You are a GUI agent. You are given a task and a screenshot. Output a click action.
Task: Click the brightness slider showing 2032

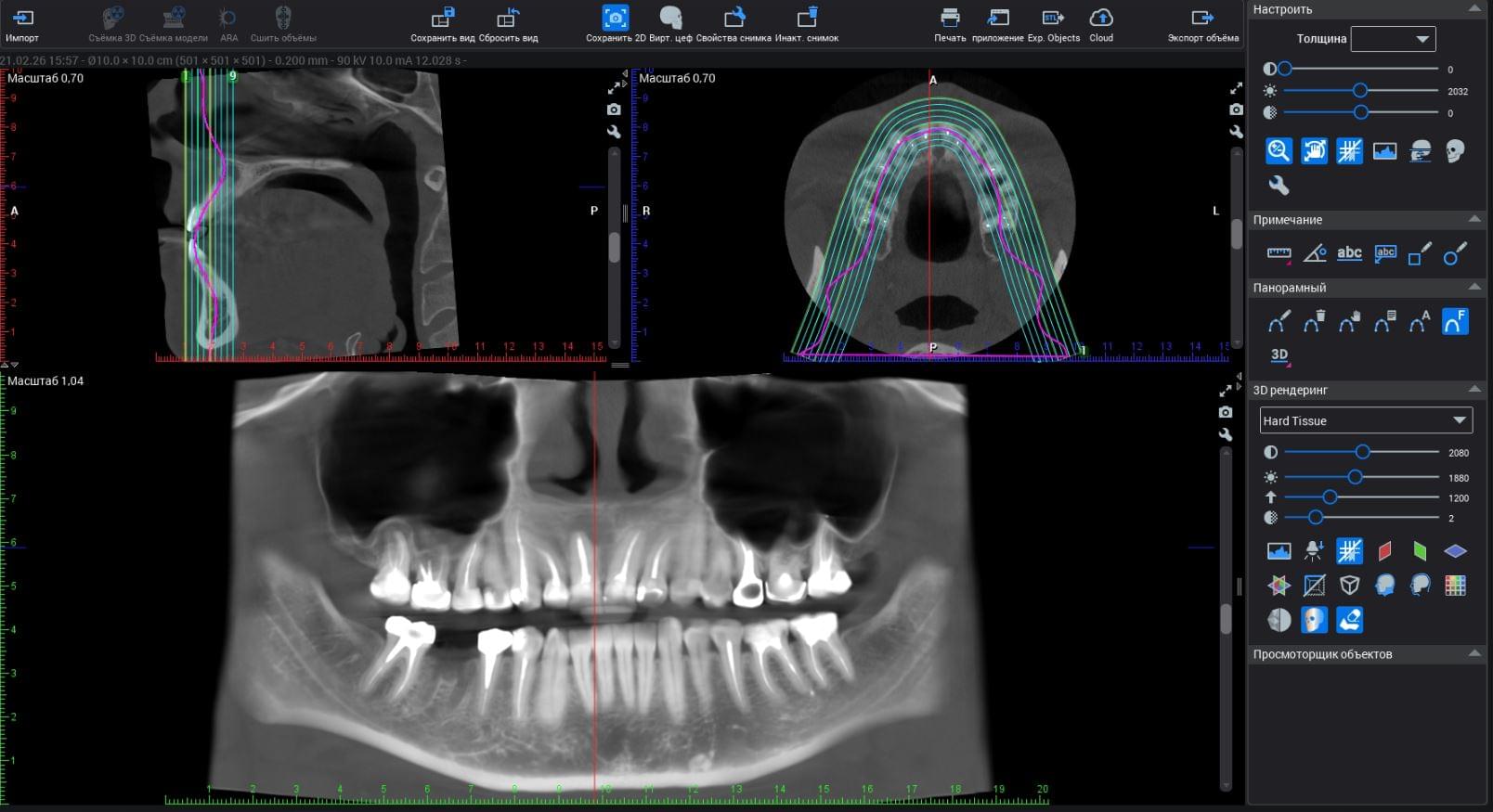tap(1360, 91)
